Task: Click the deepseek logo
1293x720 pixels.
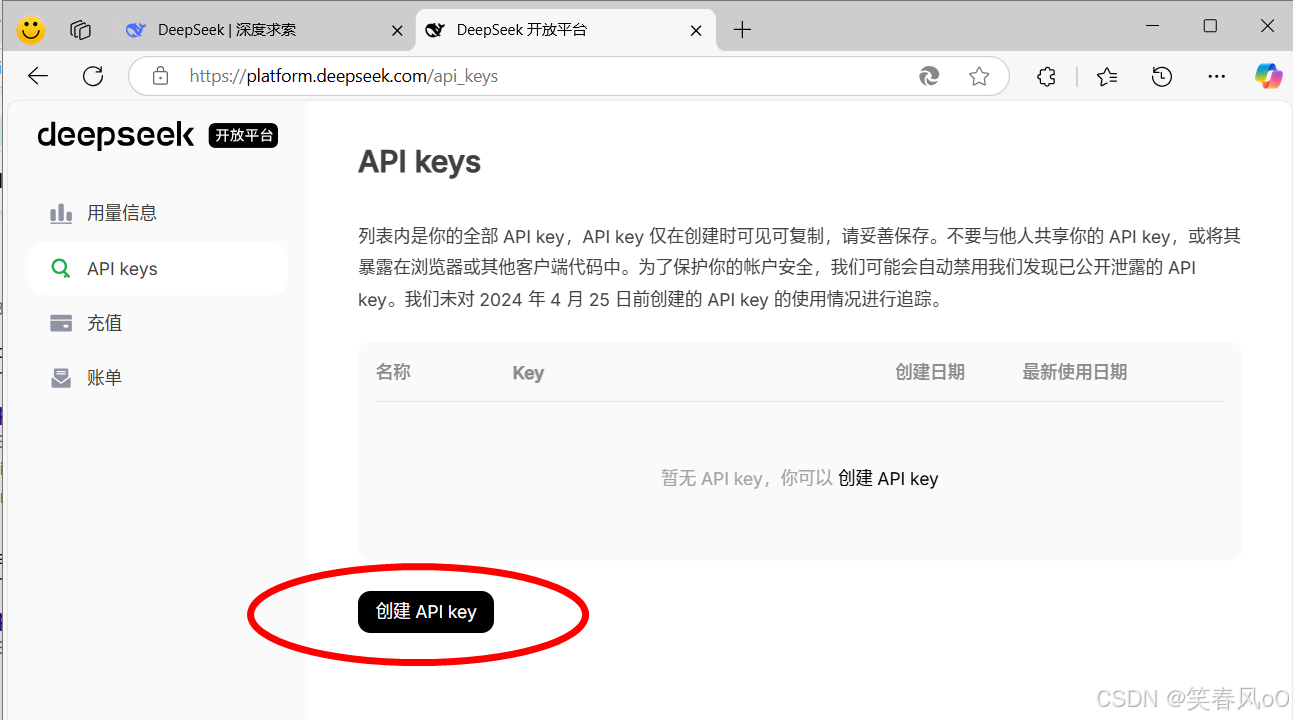Action: 116,135
